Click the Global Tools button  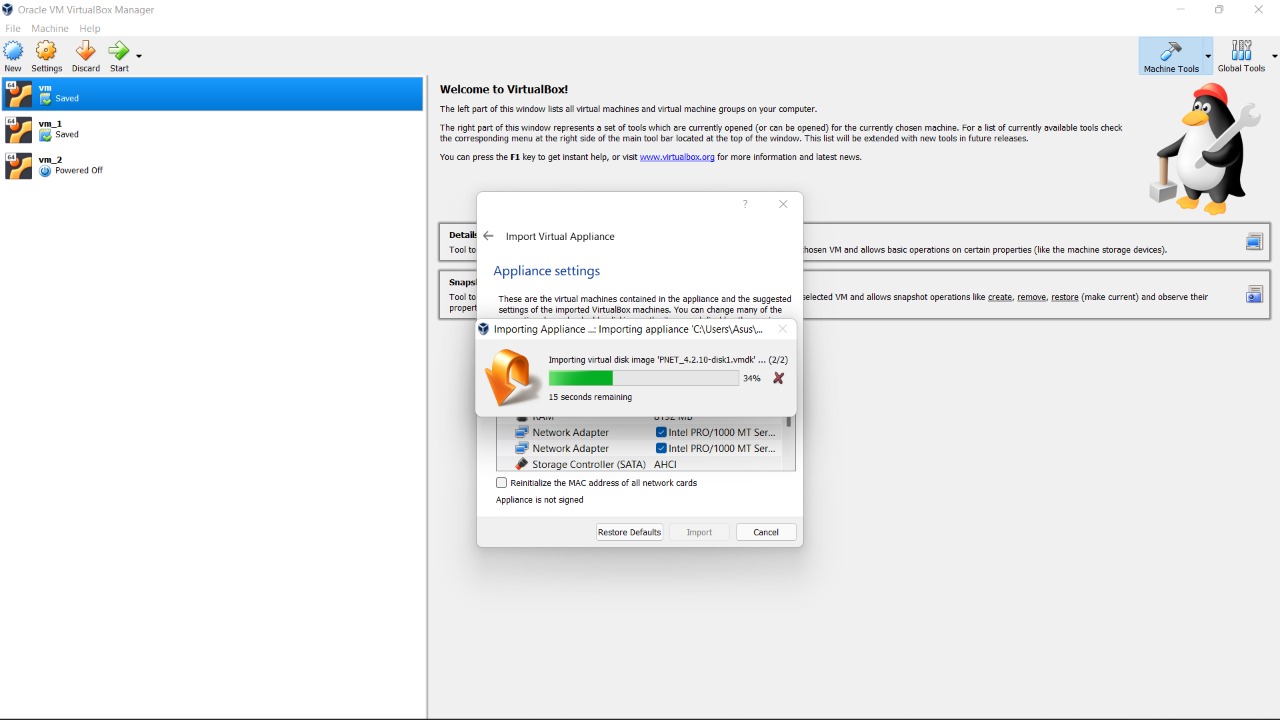[1241, 56]
